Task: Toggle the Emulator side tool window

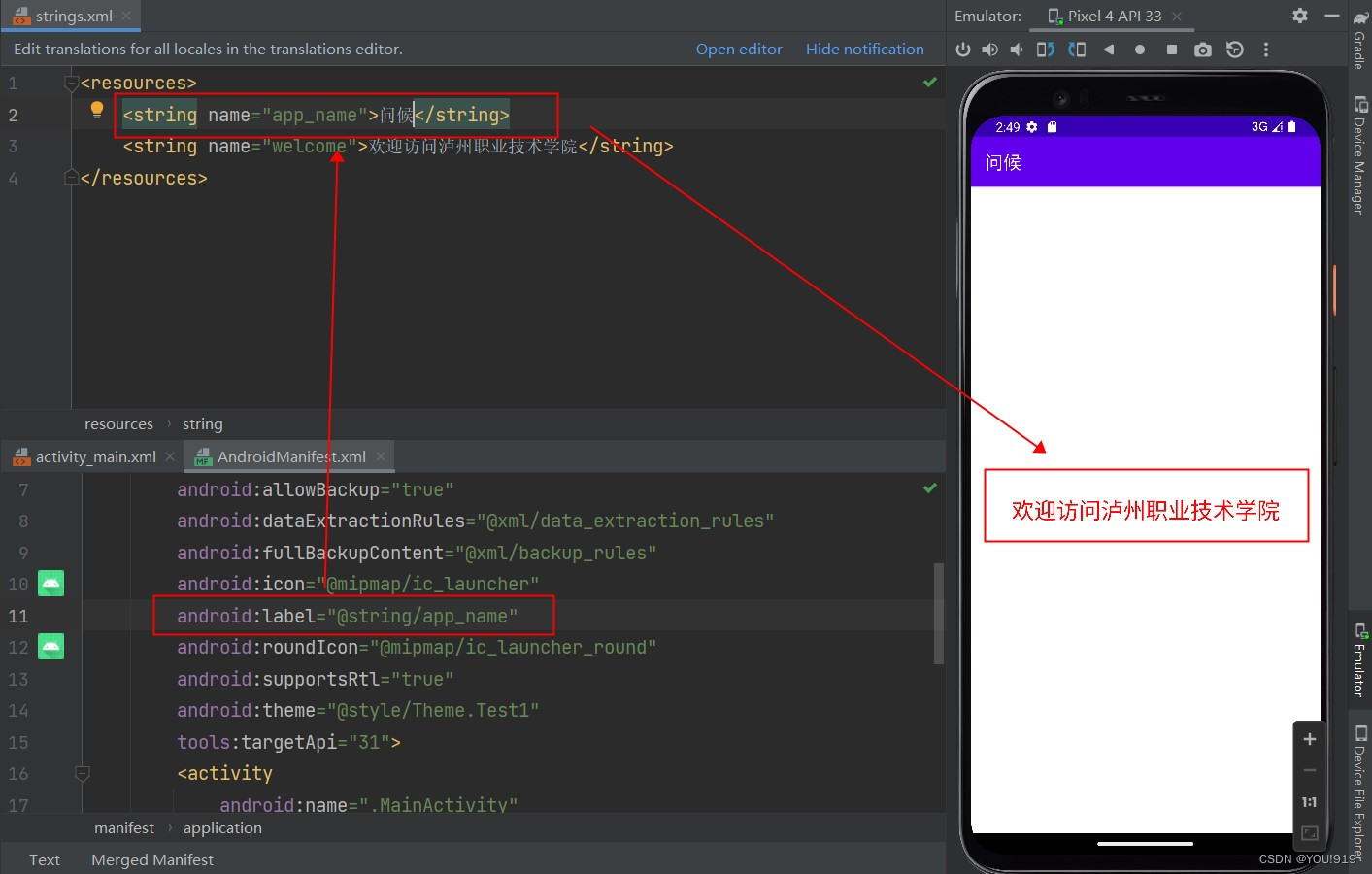Action: pos(1360,659)
